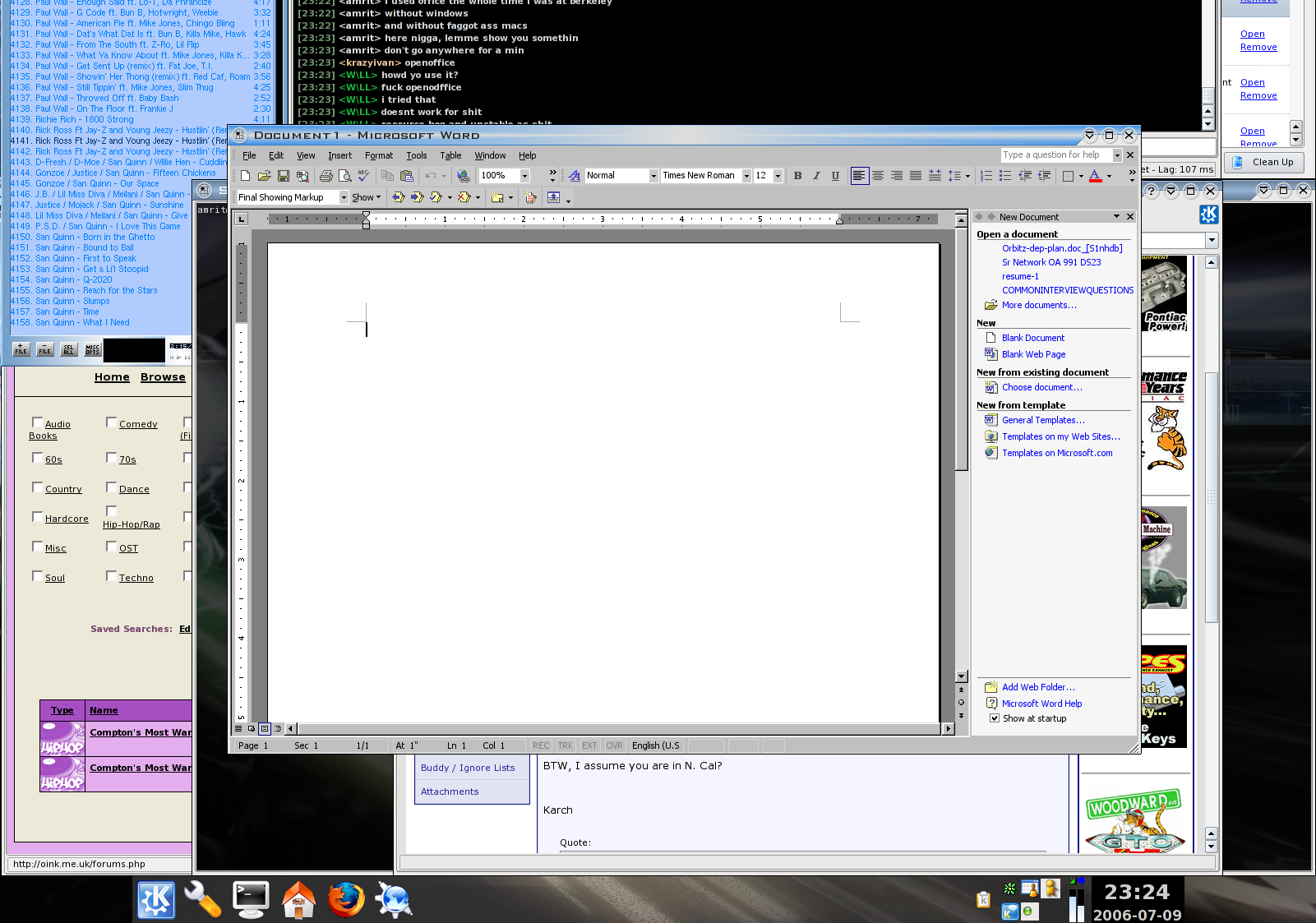Open font color dropdown arrow

click(x=1109, y=176)
